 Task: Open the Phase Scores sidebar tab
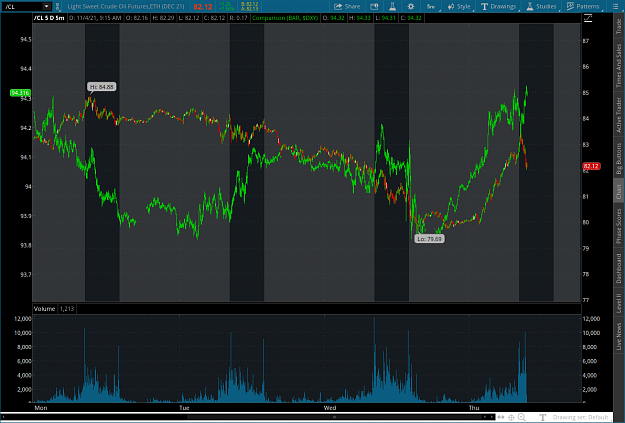point(619,226)
